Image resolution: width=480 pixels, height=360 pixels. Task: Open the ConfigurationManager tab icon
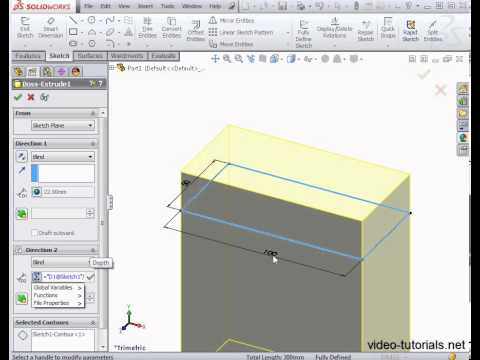[47, 71]
